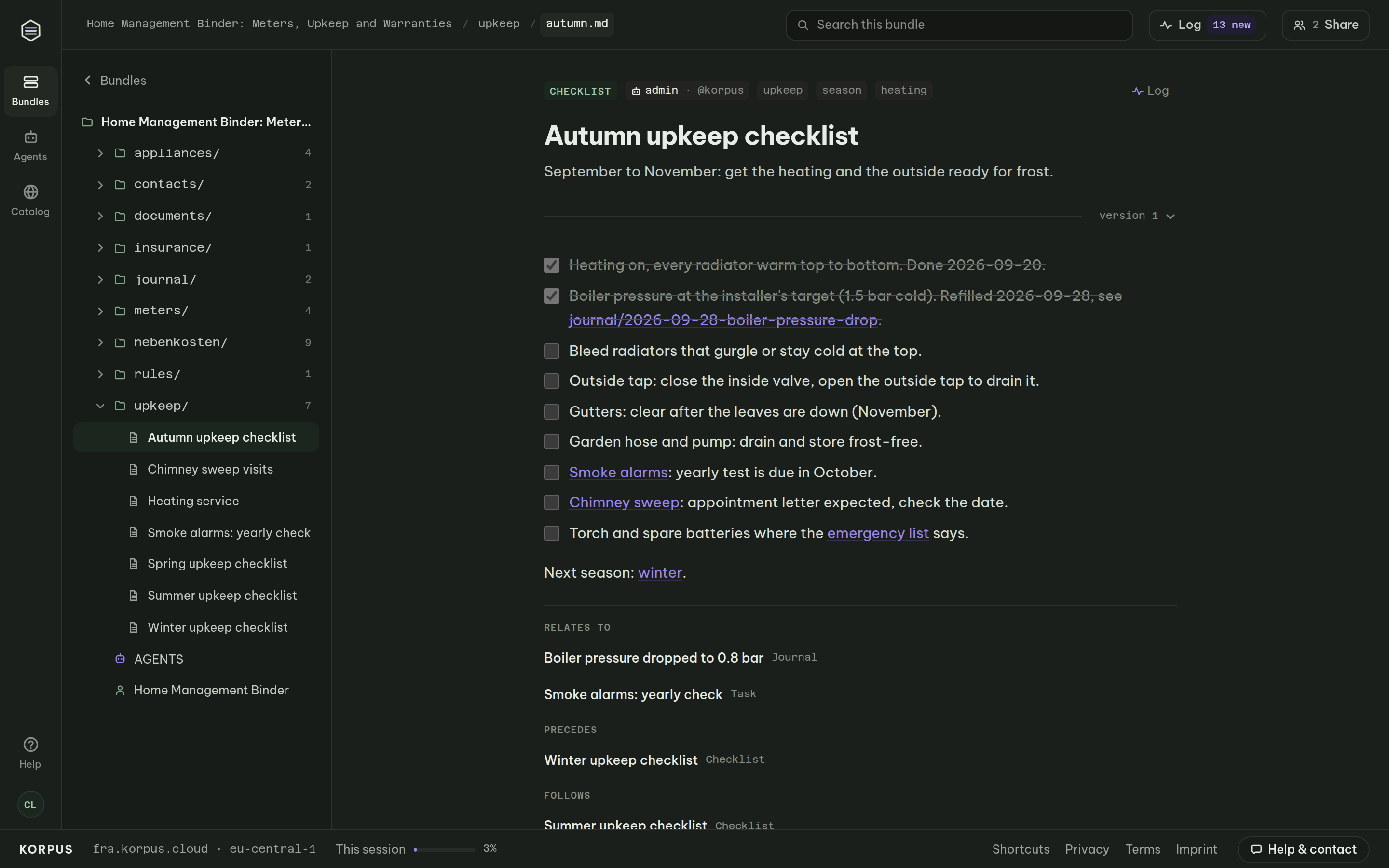Open the Catalog globe icon
Viewport: 1389px width, 868px height.
[x=30, y=192]
